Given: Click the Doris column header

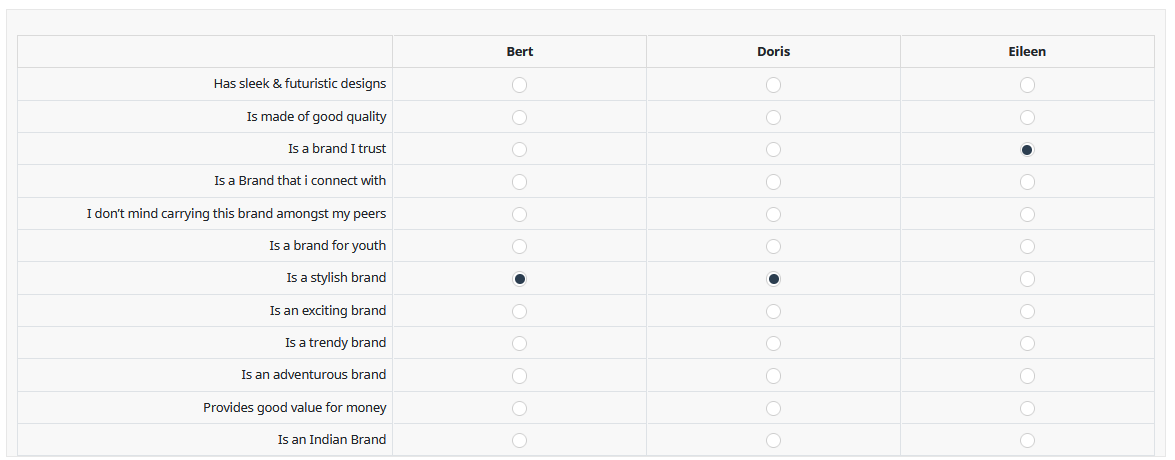Looking at the screenshot, I should (773, 52).
